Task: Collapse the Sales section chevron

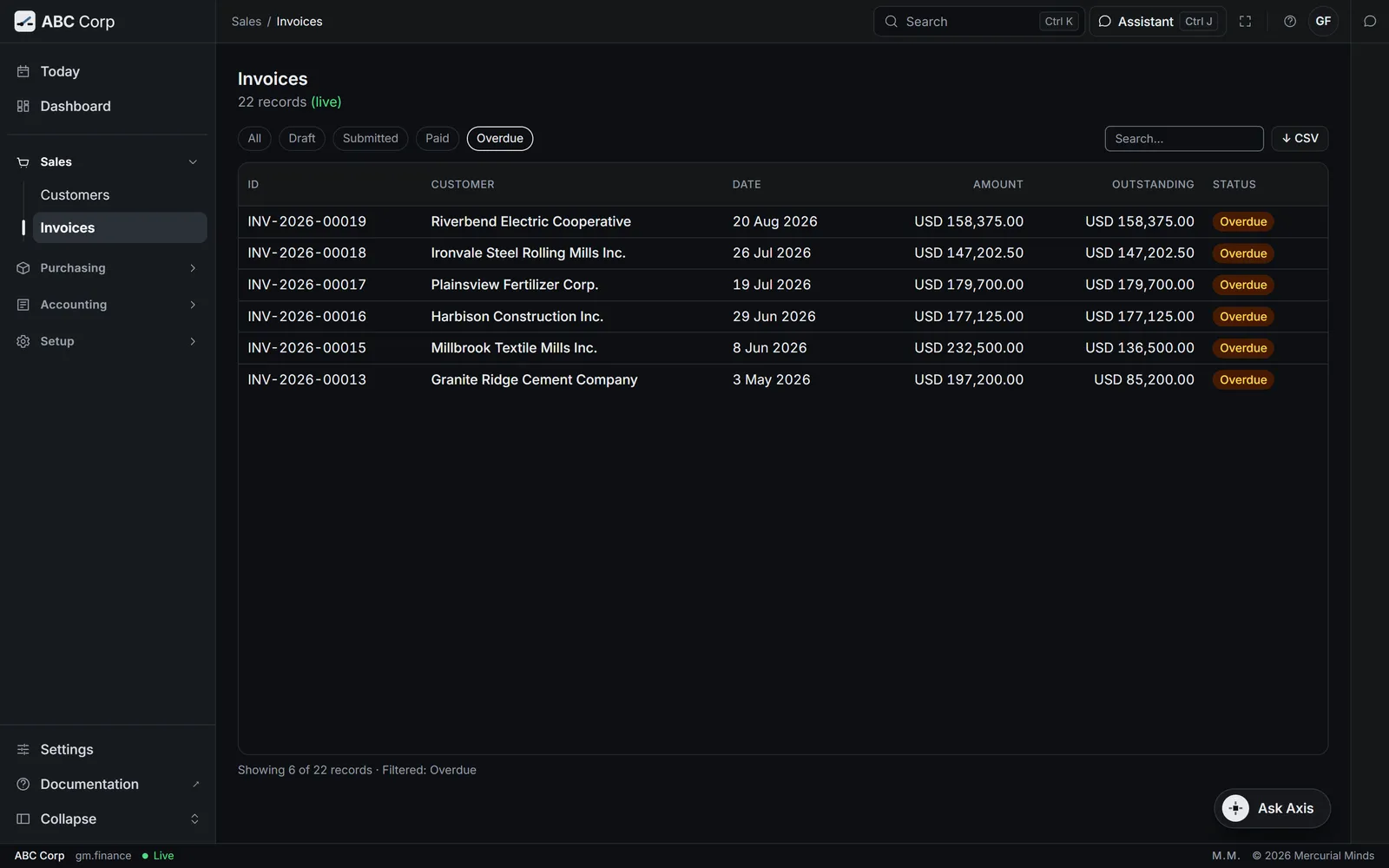Action: pos(193,162)
